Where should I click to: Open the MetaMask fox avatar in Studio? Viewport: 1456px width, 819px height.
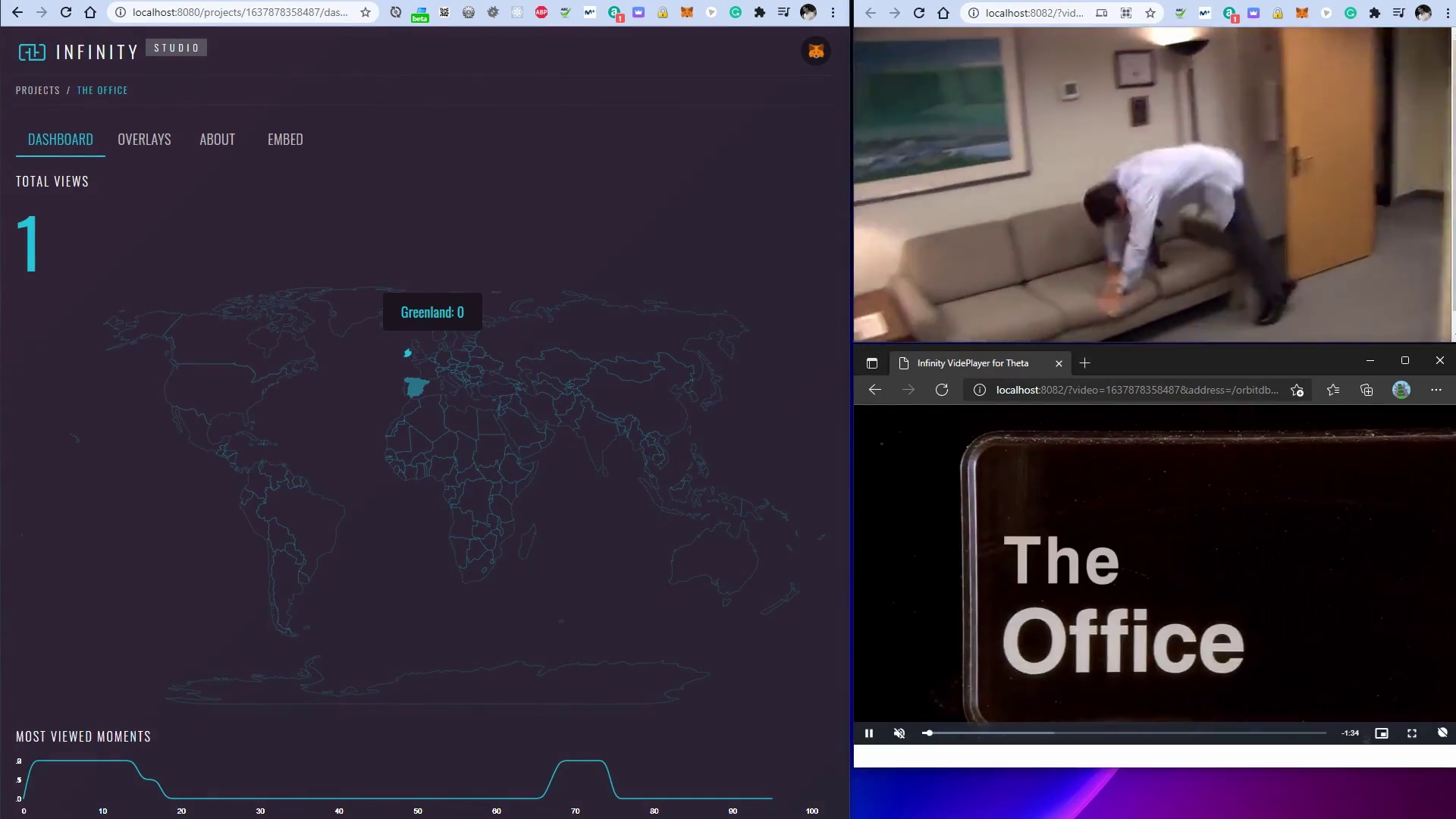[x=816, y=52]
